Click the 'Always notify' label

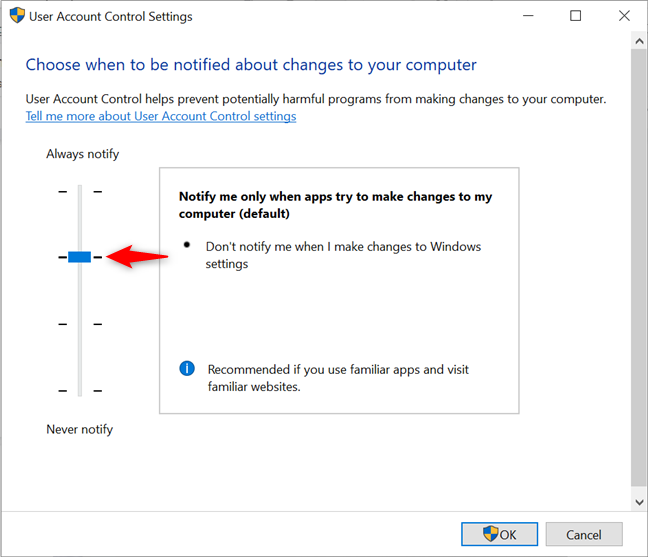tap(83, 154)
